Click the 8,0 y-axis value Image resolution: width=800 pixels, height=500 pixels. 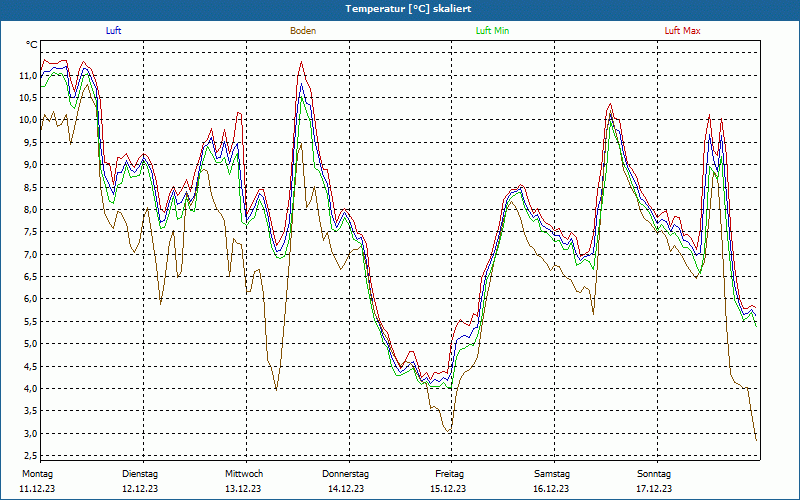tap(30, 210)
